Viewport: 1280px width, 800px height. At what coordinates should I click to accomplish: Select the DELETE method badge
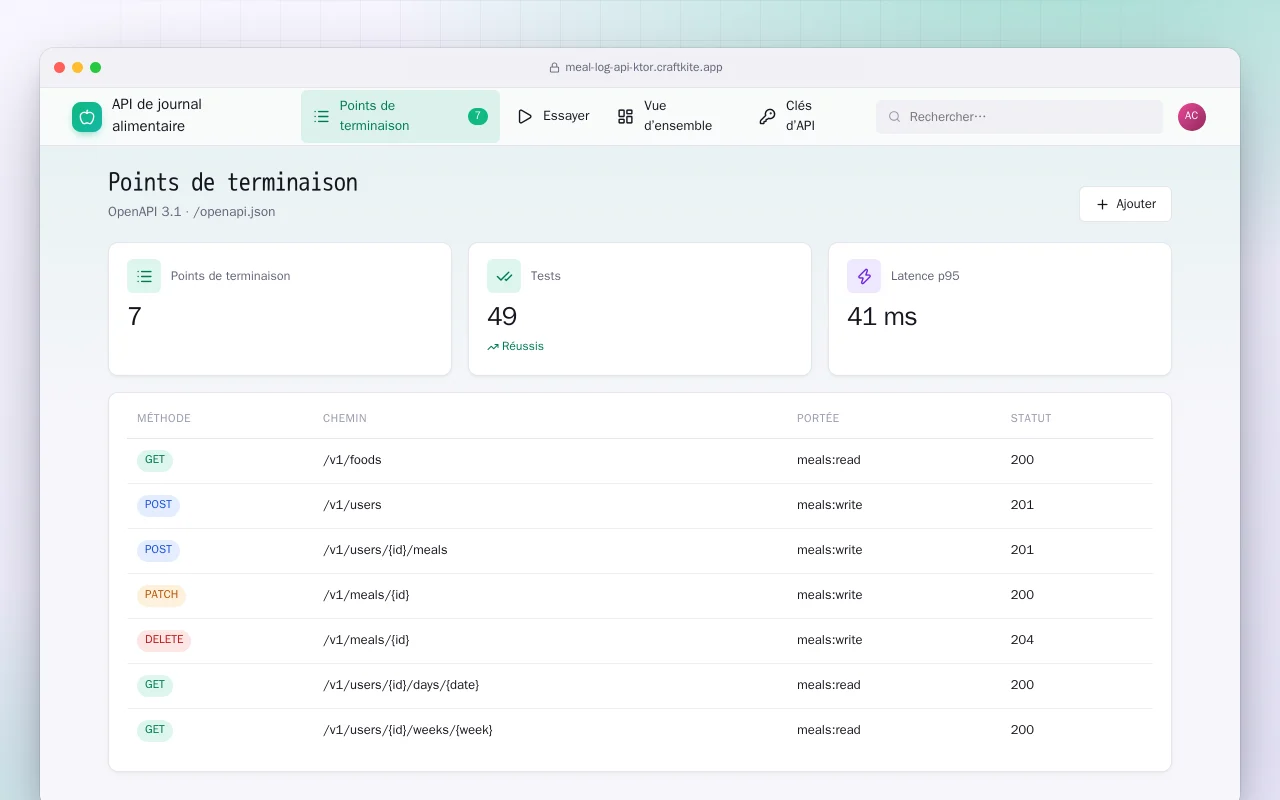coord(164,640)
